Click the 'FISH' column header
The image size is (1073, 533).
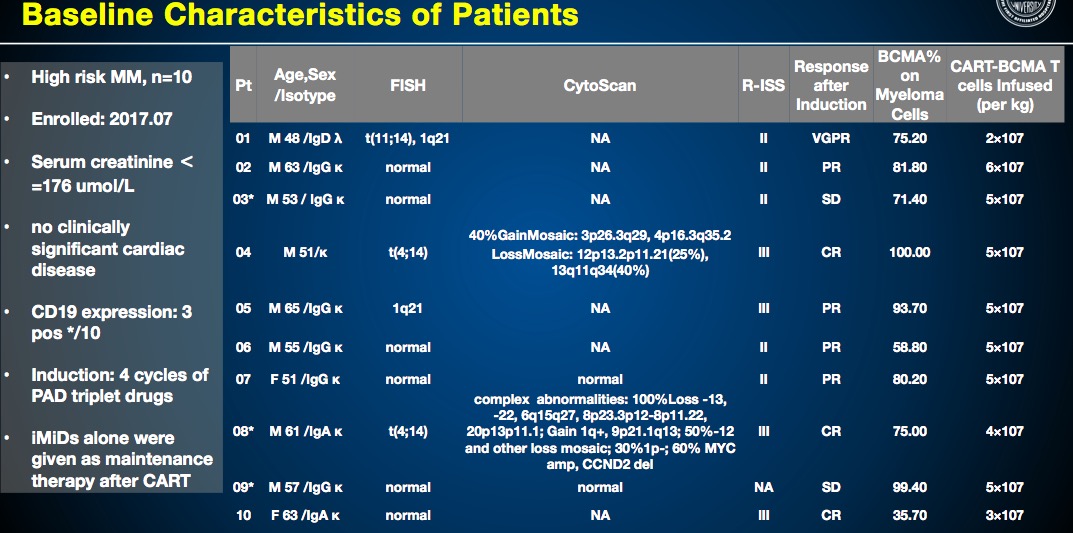click(x=408, y=86)
